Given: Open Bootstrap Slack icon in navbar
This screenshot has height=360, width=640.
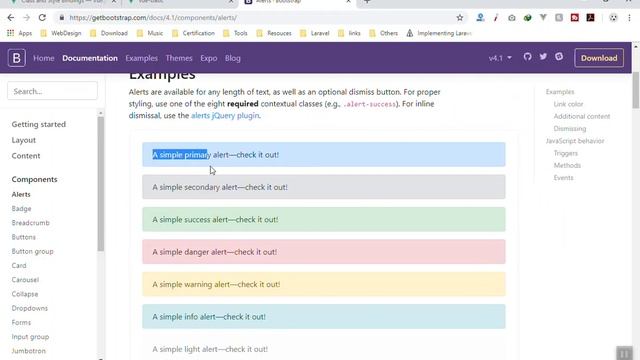Looking at the screenshot, I should tap(559, 57).
